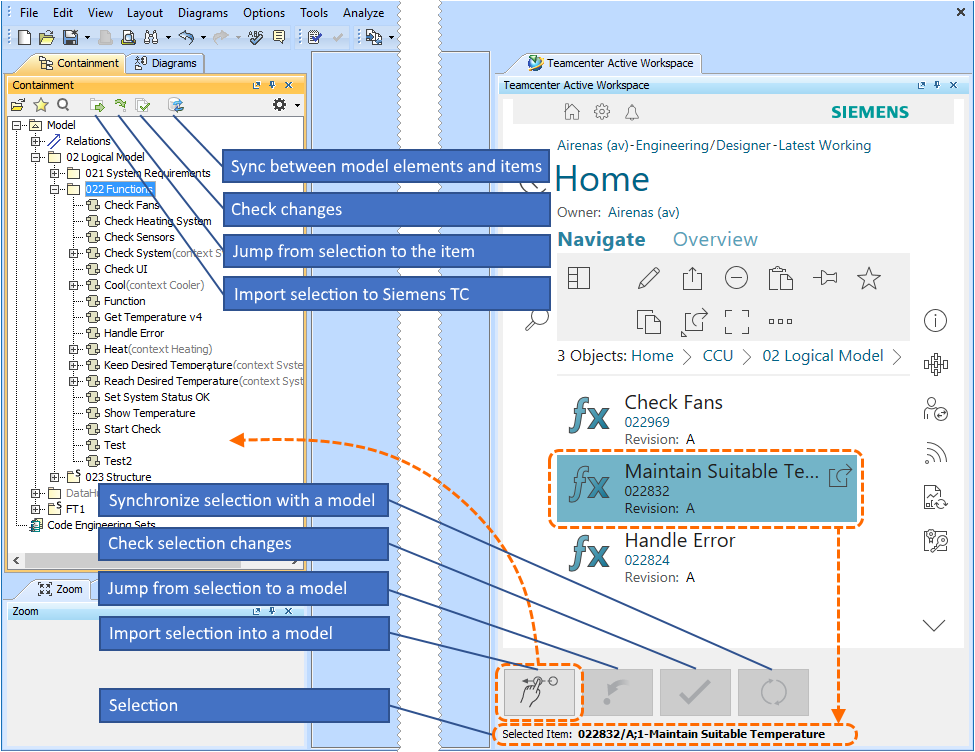975x752 pixels.
Task: Click Sync between model elements and items icon
Action: click(x=176, y=105)
